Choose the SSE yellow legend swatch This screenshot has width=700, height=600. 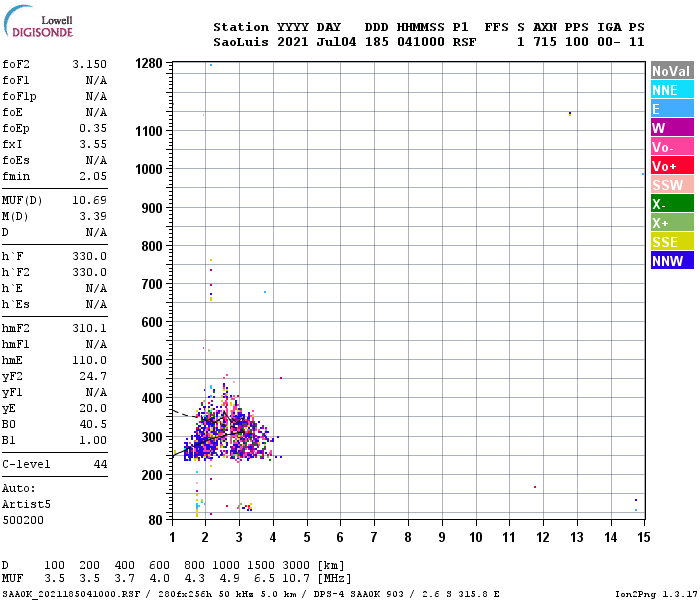pos(672,242)
